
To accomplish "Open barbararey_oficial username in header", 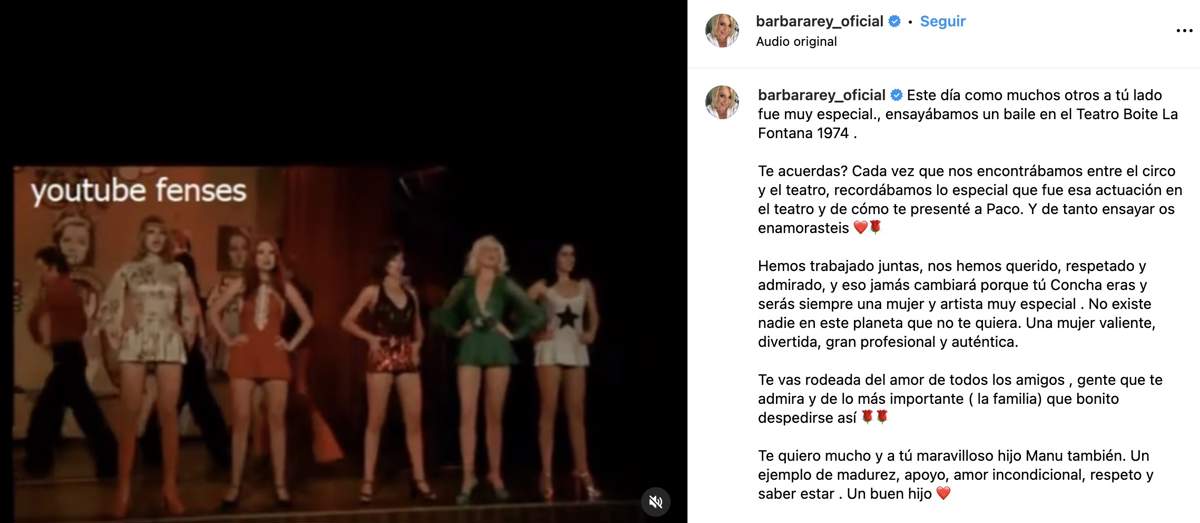I will (x=820, y=21).
